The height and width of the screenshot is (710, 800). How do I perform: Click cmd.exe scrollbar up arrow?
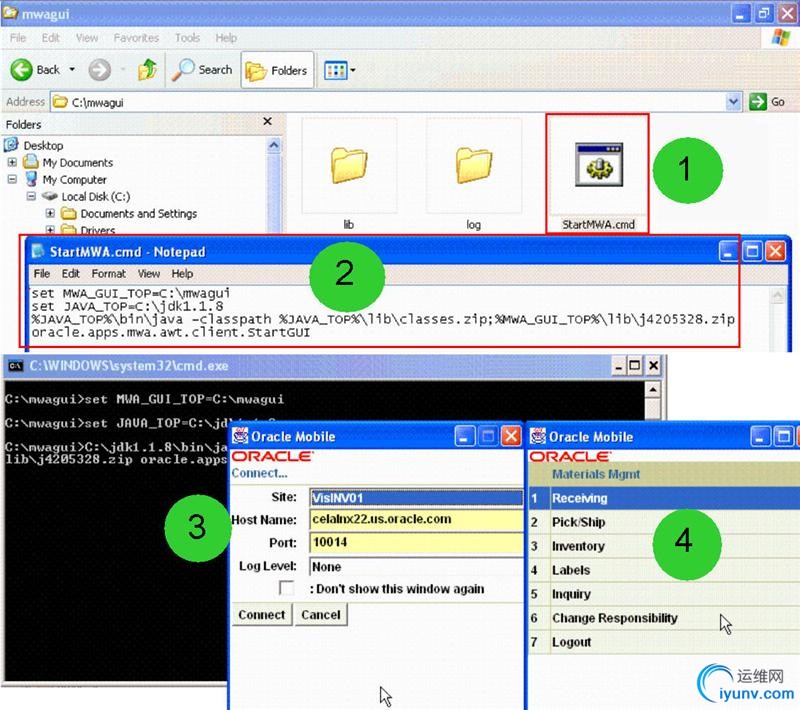[x=653, y=390]
